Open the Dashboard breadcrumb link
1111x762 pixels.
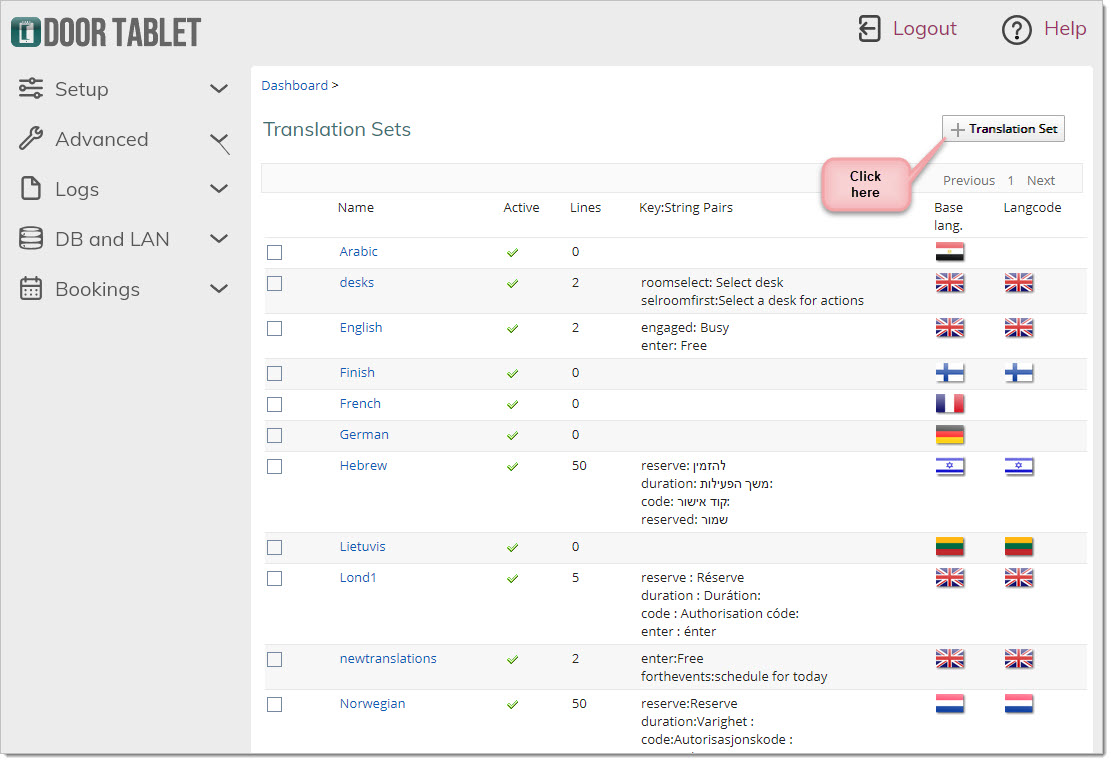click(x=295, y=86)
